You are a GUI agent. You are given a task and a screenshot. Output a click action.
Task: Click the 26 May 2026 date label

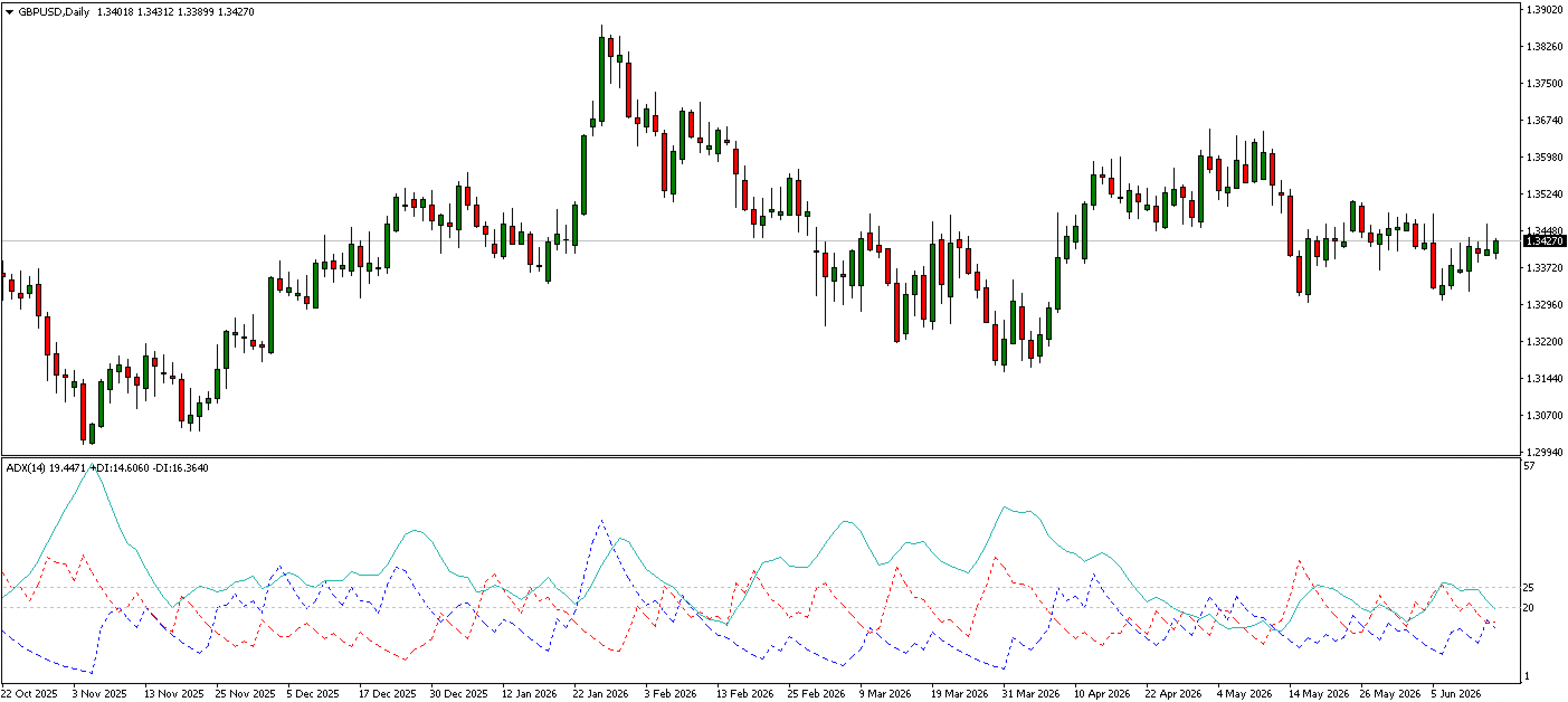point(1390,694)
